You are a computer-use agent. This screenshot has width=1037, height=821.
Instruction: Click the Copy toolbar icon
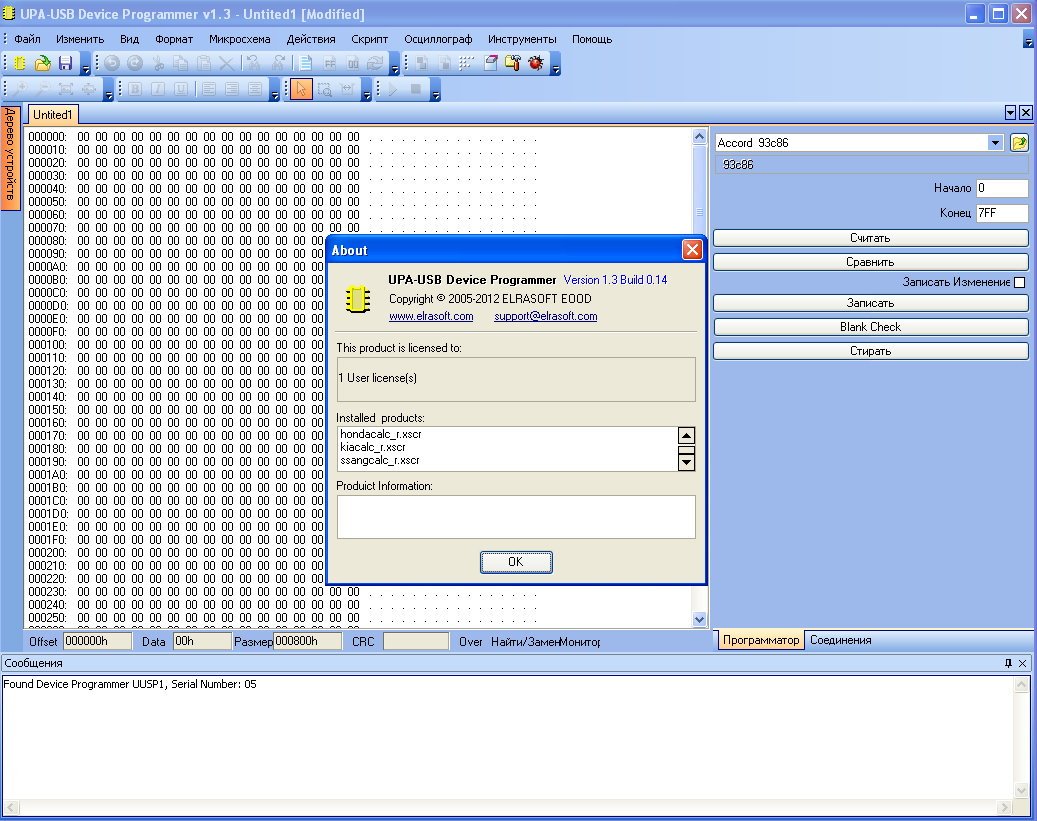pyautogui.click(x=180, y=64)
